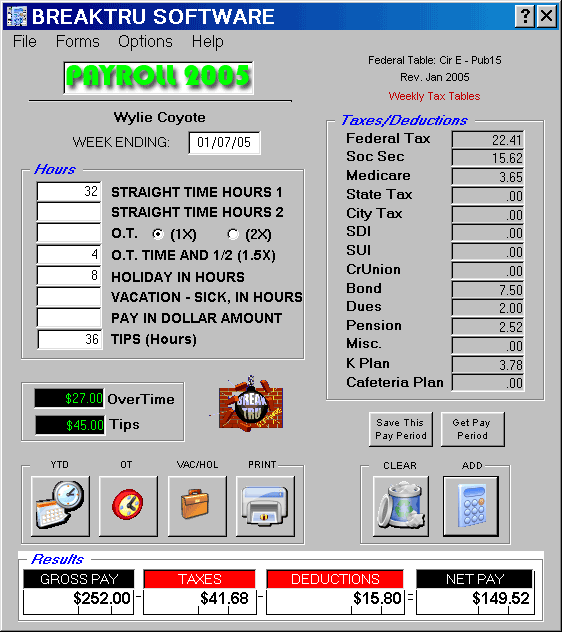
Task: Open the Forms menu
Action: (77, 42)
